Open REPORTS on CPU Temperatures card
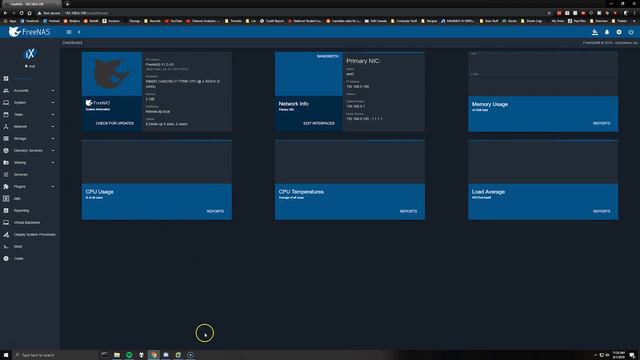 (x=408, y=211)
